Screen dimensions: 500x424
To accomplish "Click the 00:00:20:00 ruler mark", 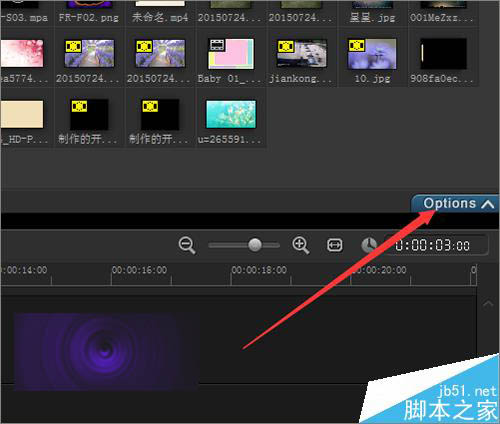I will coord(379,270).
